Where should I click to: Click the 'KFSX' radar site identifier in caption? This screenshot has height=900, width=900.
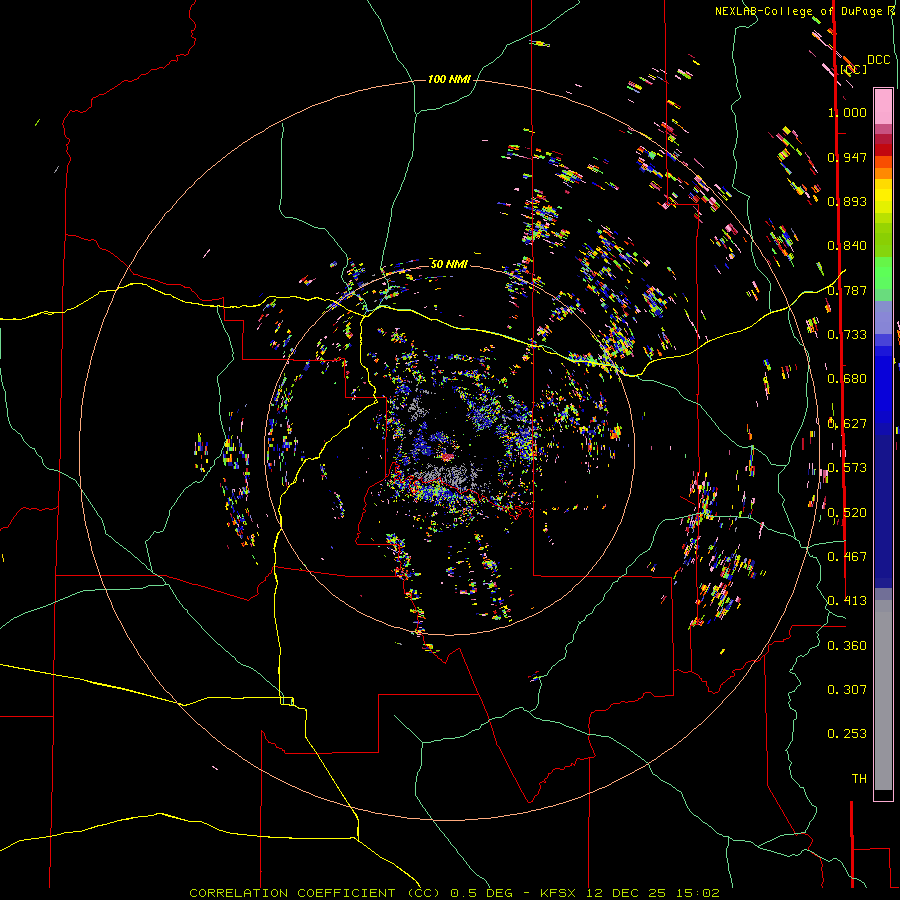(557, 893)
